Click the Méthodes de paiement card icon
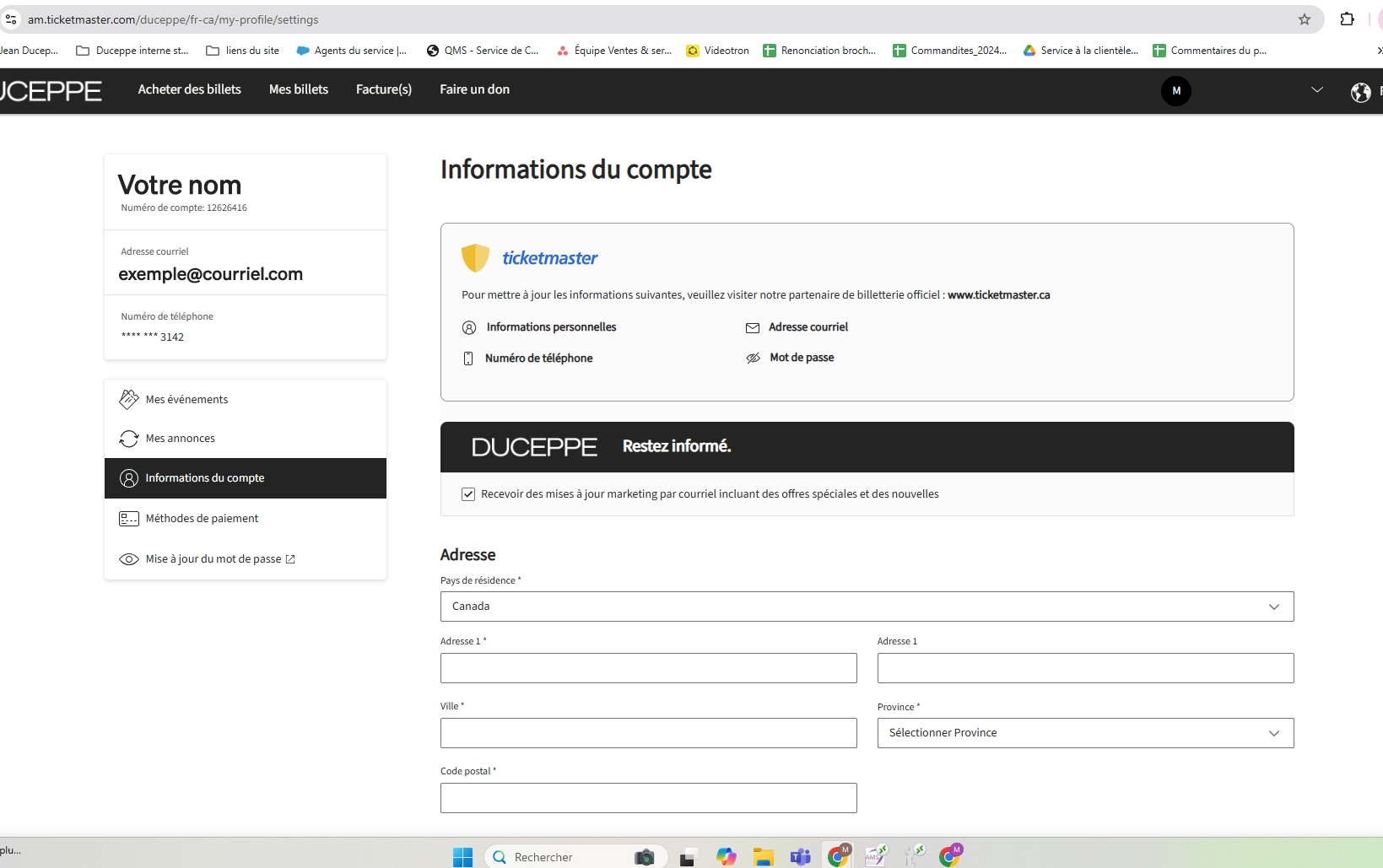Image resolution: width=1383 pixels, height=868 pixels. pyautogui.click(x=129, y=519)
